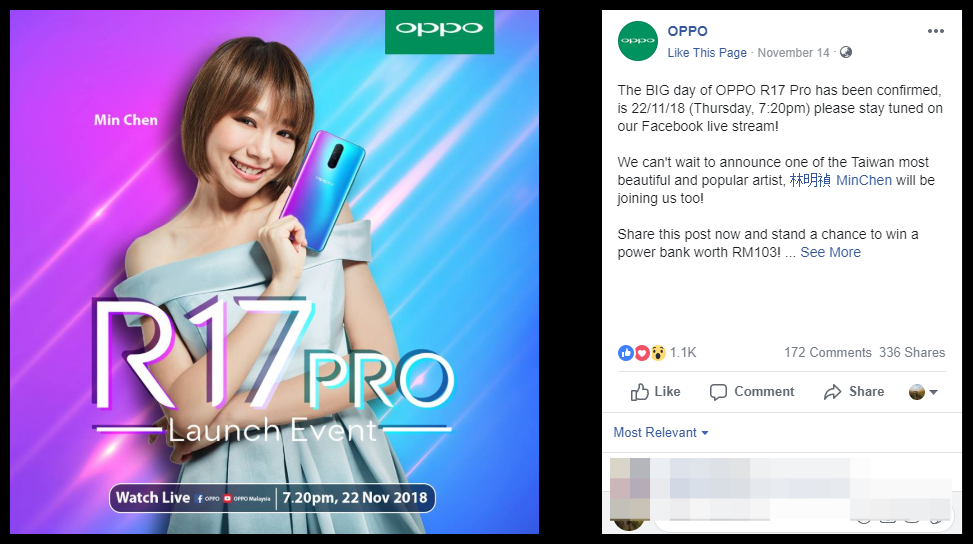Open the three-dot post options menu
The width and height of the screenshot is (973, 544).
click(x=935, y=31)
